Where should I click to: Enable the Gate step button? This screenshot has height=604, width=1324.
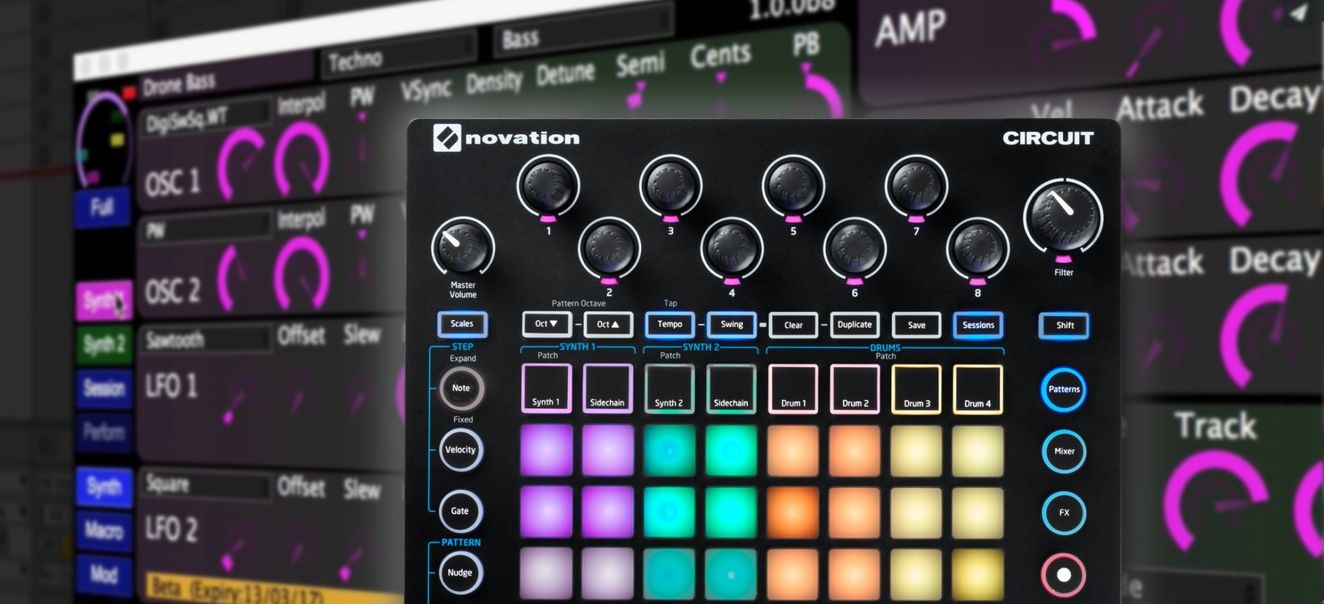(x=461, y=511)
